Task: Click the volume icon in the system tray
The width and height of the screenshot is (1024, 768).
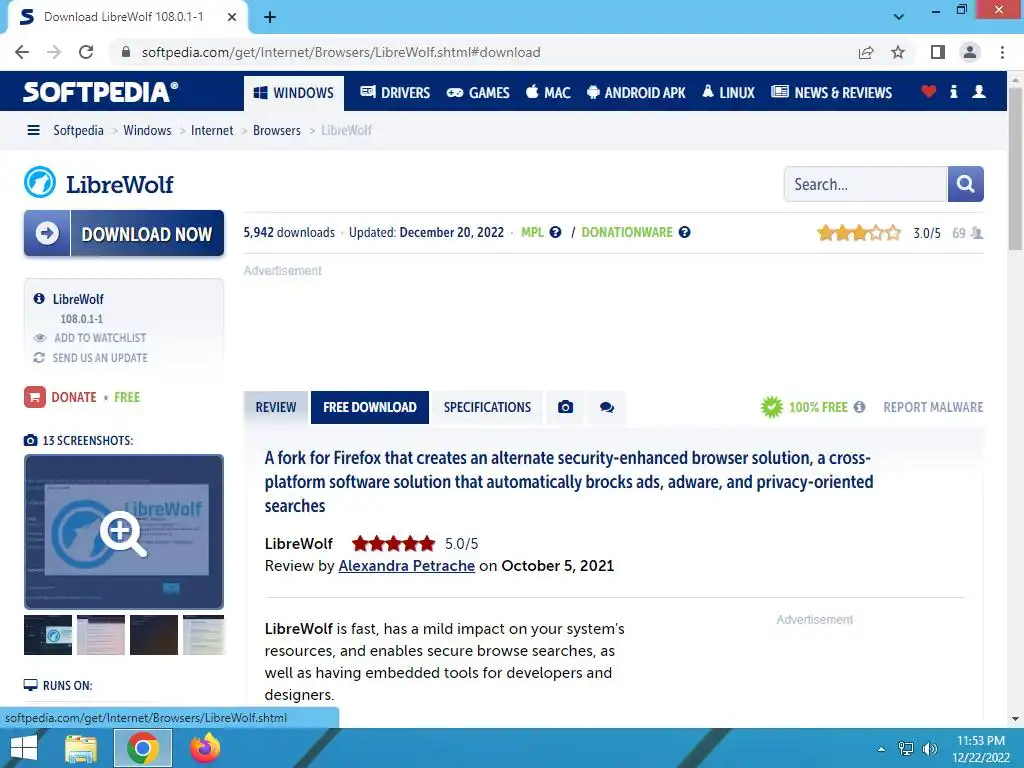Action: 930,749
